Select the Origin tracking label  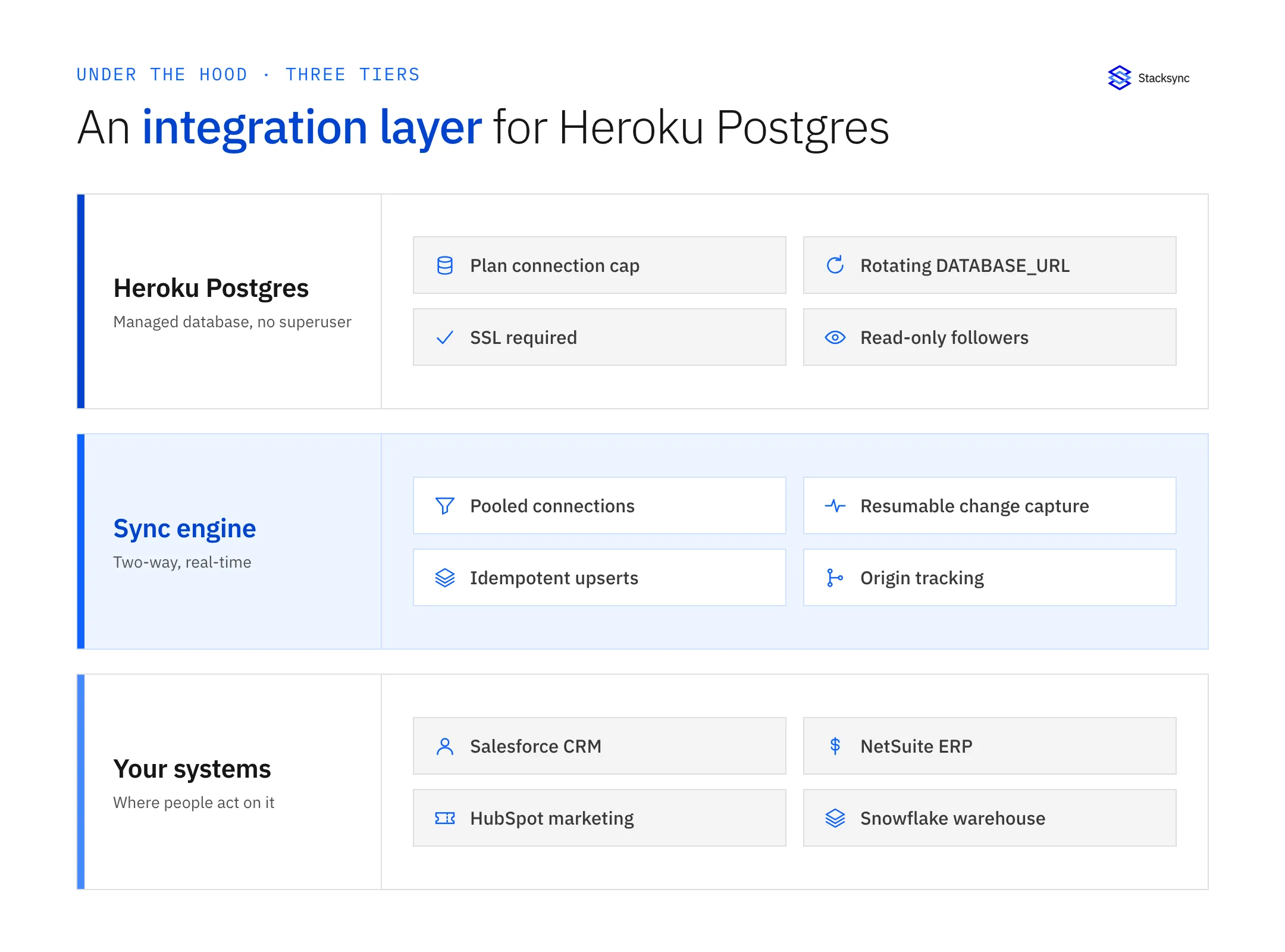(922, 578)
